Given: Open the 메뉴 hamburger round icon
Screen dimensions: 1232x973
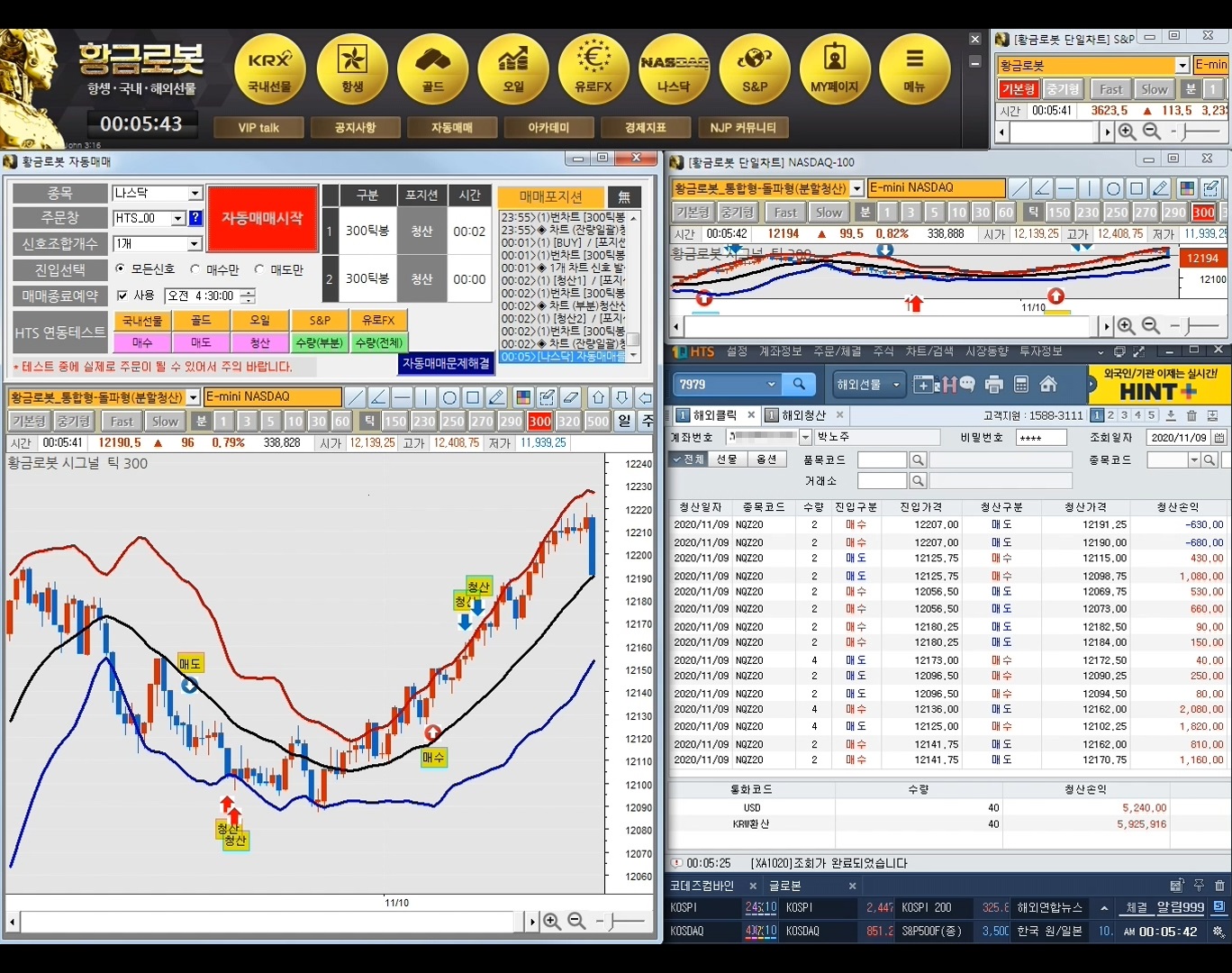Looking at the screenshot, I should (915, 70).
